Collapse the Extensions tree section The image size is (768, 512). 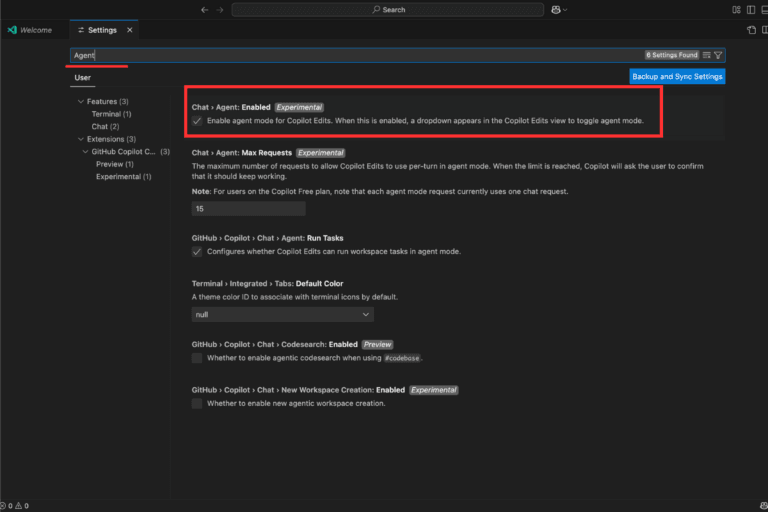[81, 139]
